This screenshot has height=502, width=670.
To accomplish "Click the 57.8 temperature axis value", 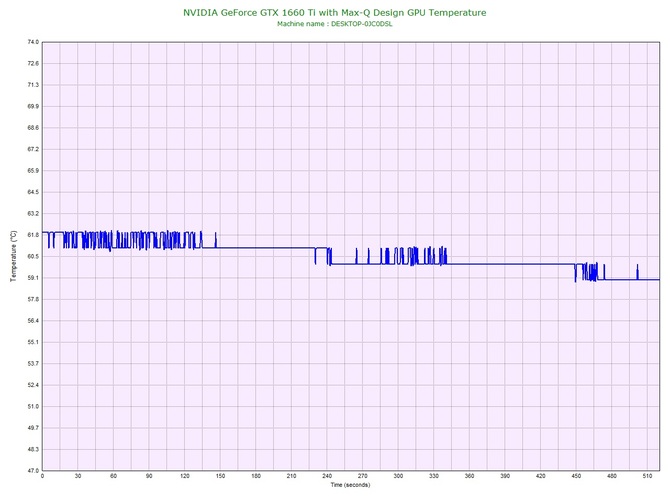I will (33, 299).
